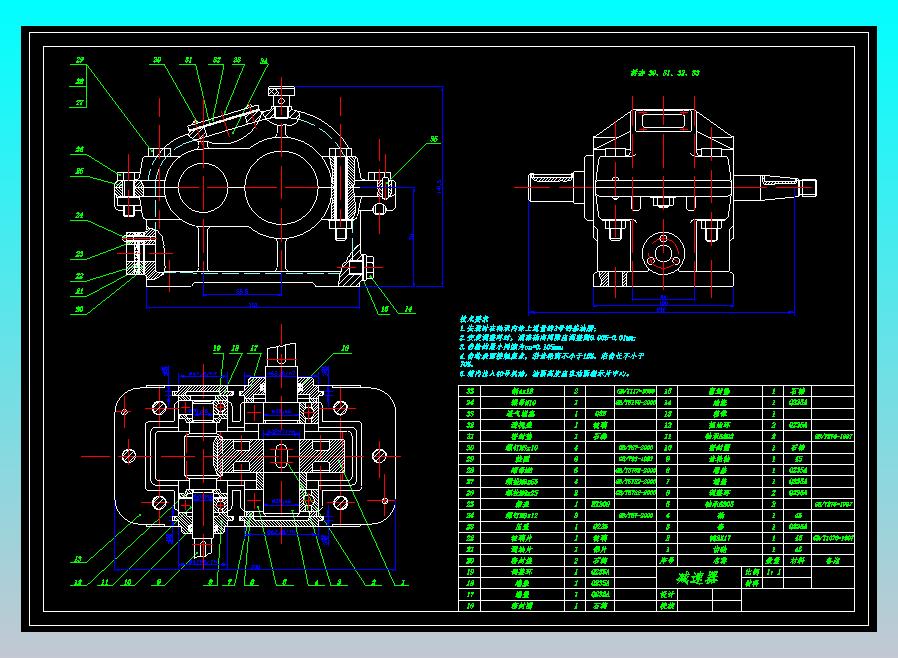Screen dimensions: 898x658
Task: Pick balloon number 24 near the oil gauge
Action: tap(80, 216)
